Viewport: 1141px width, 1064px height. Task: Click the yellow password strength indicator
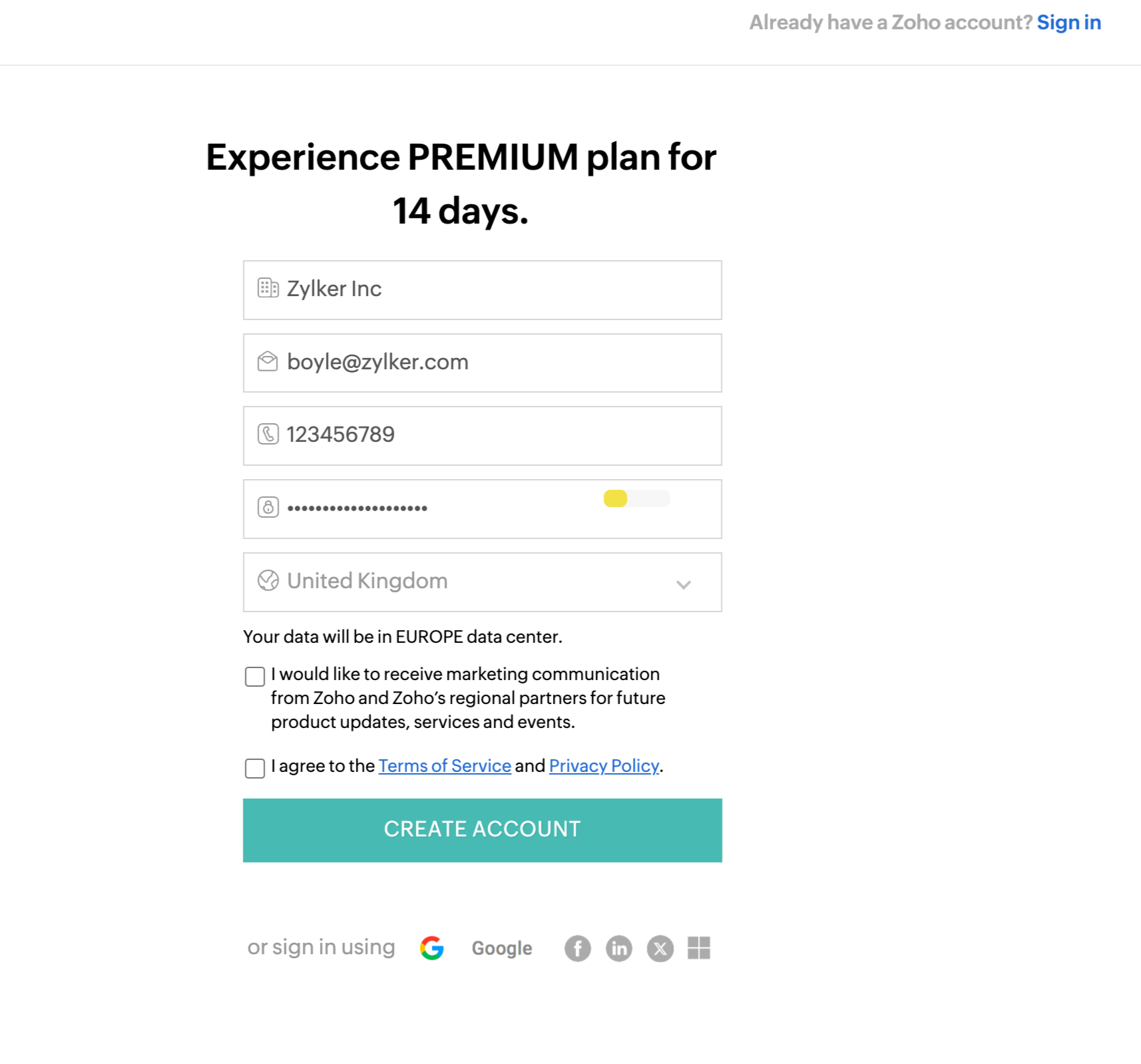pyautogui.click(x=616, y=498)
